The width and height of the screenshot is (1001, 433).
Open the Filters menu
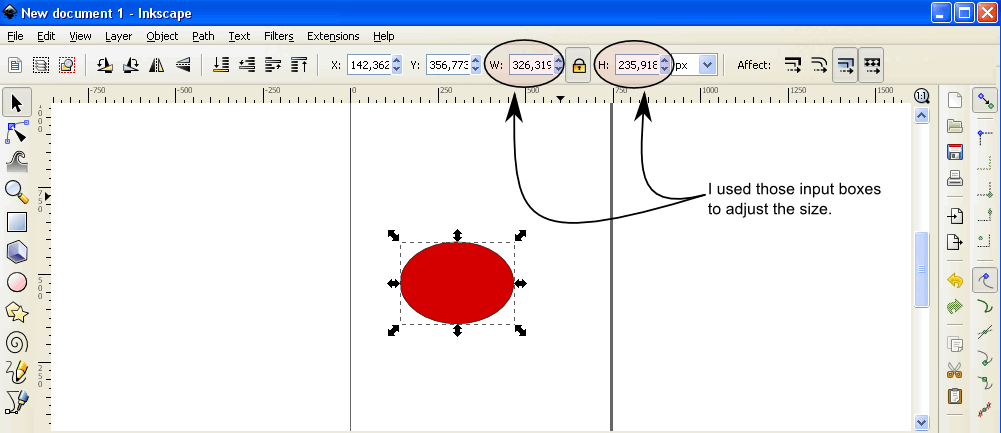click(x=278, y=36)
